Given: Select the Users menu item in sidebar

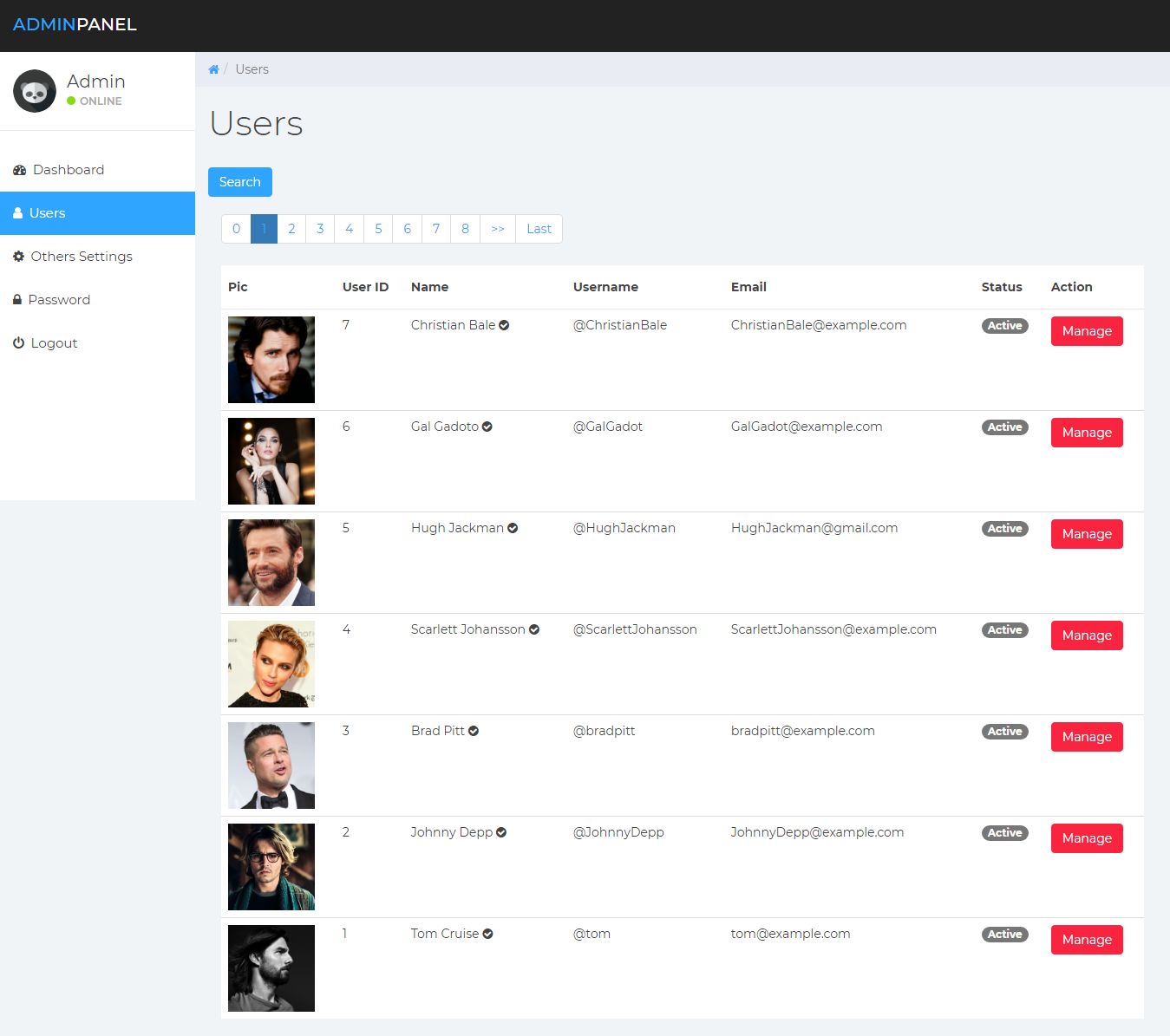Looking at the screenshot, I should tap(97, 213).
